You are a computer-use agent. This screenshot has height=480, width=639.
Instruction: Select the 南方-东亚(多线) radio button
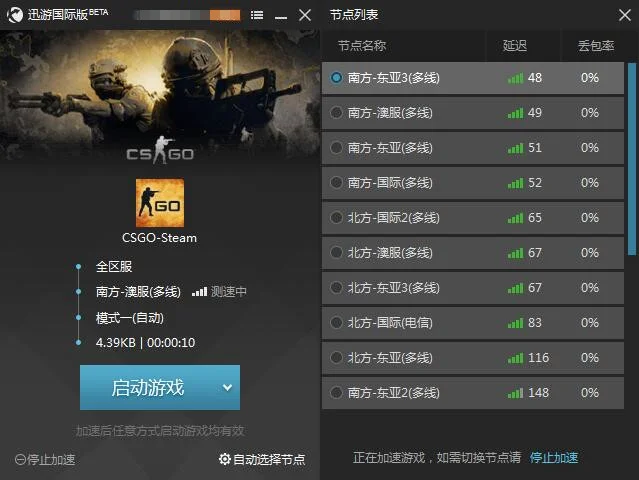(336, 148)
